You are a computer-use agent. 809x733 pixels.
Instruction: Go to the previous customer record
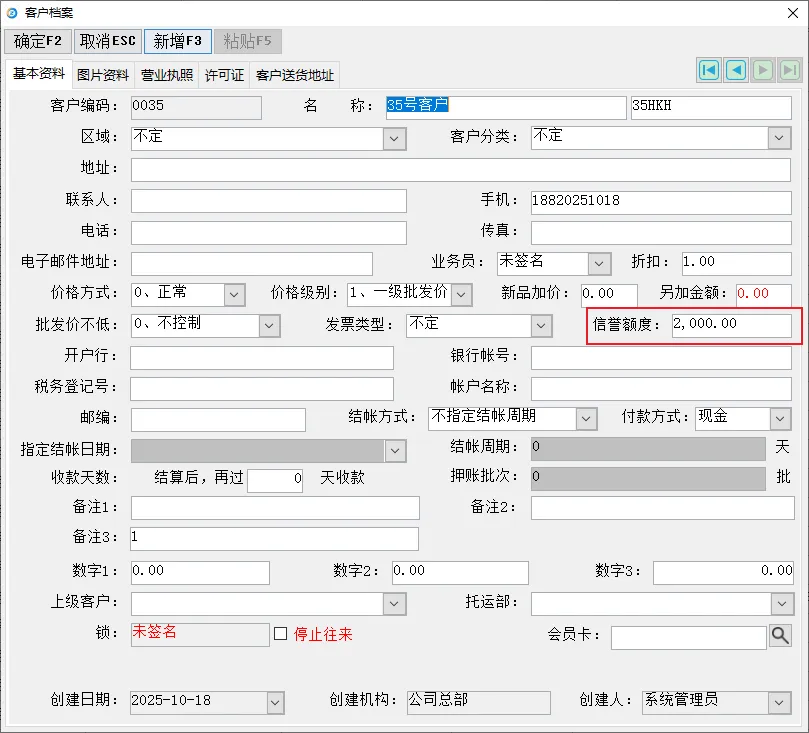click(736, 70)
